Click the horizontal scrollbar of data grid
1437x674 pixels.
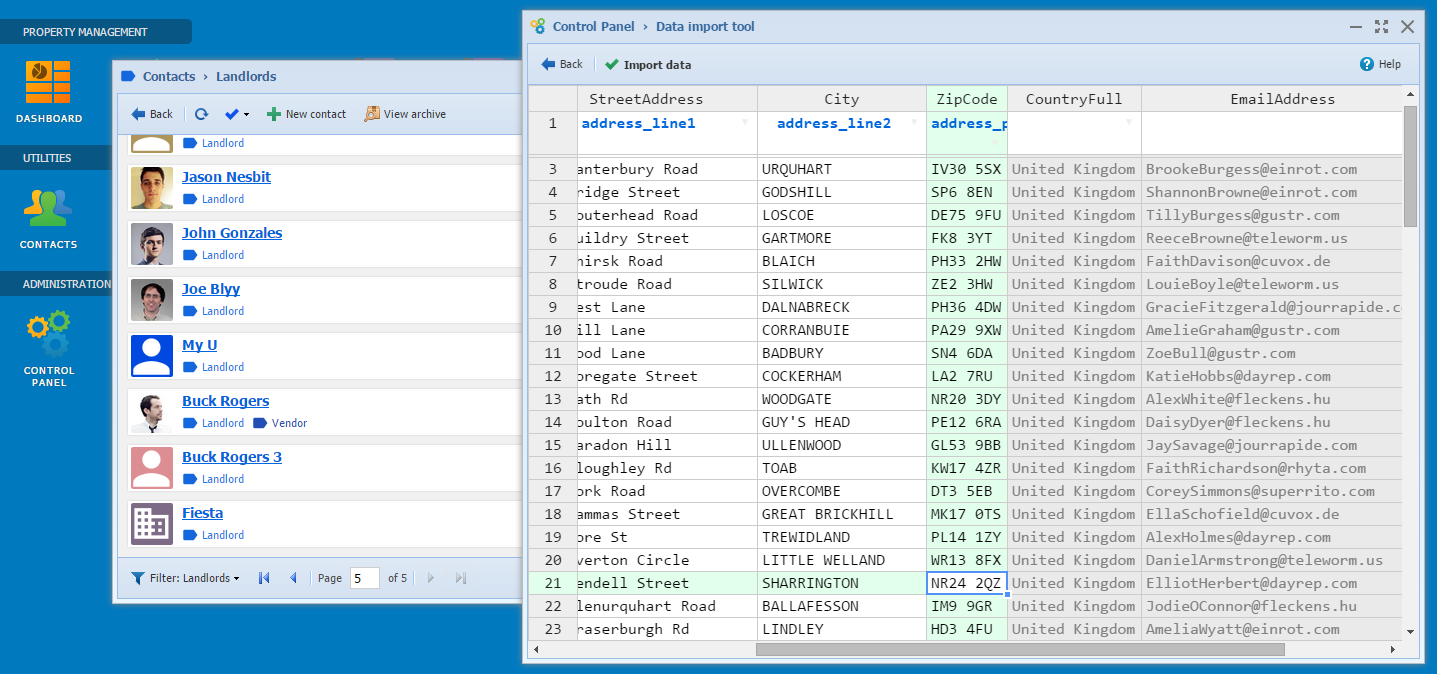[1019, 649]
